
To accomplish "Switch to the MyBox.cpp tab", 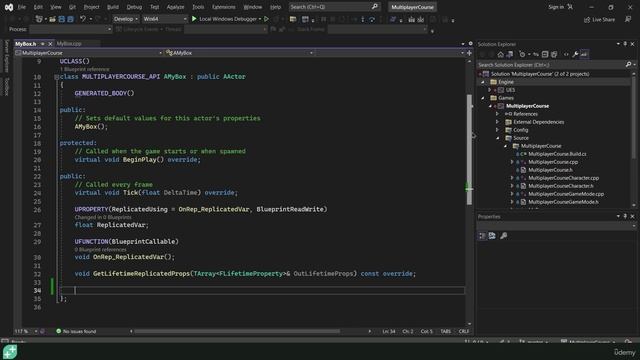I will point(69,44).
